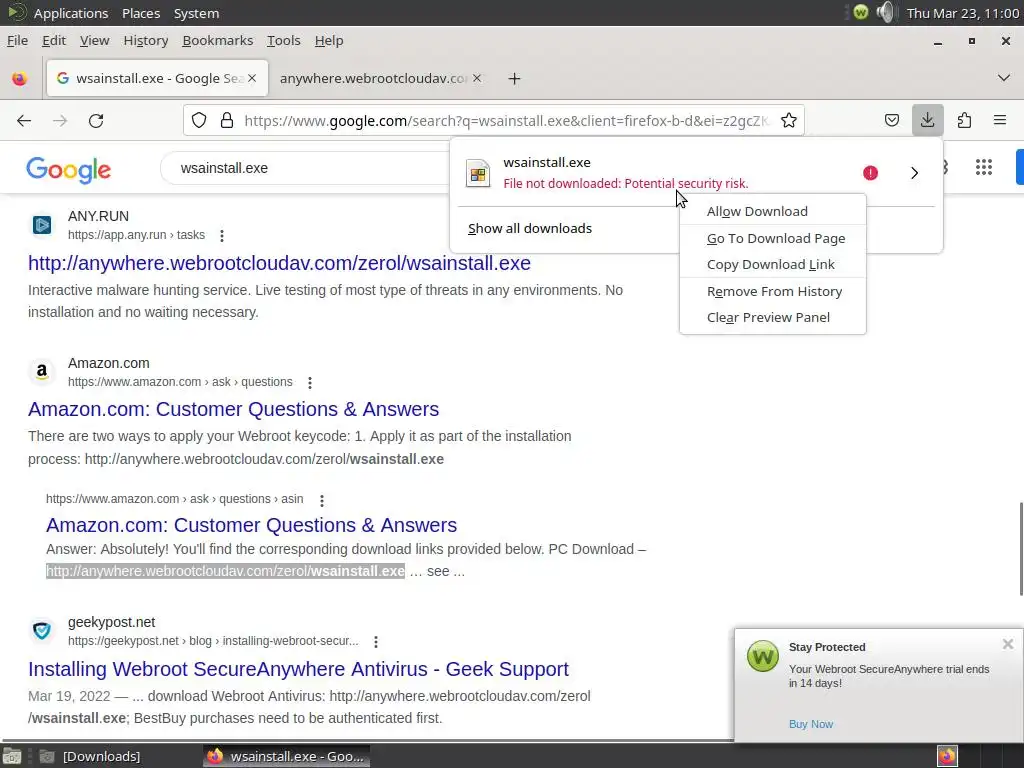Open Firefox hamburger application menu

coord(999,120)
